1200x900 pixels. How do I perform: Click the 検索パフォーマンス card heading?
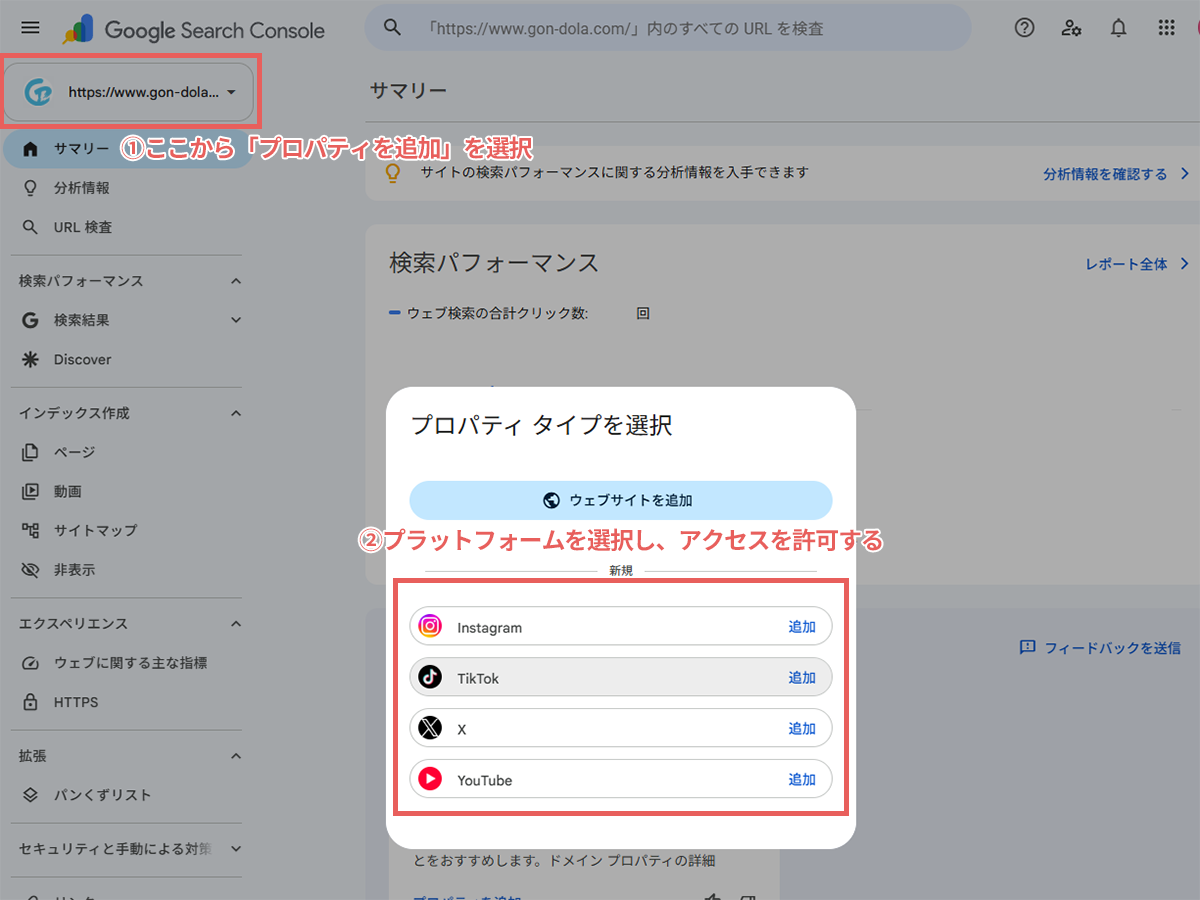coord(494,263)
